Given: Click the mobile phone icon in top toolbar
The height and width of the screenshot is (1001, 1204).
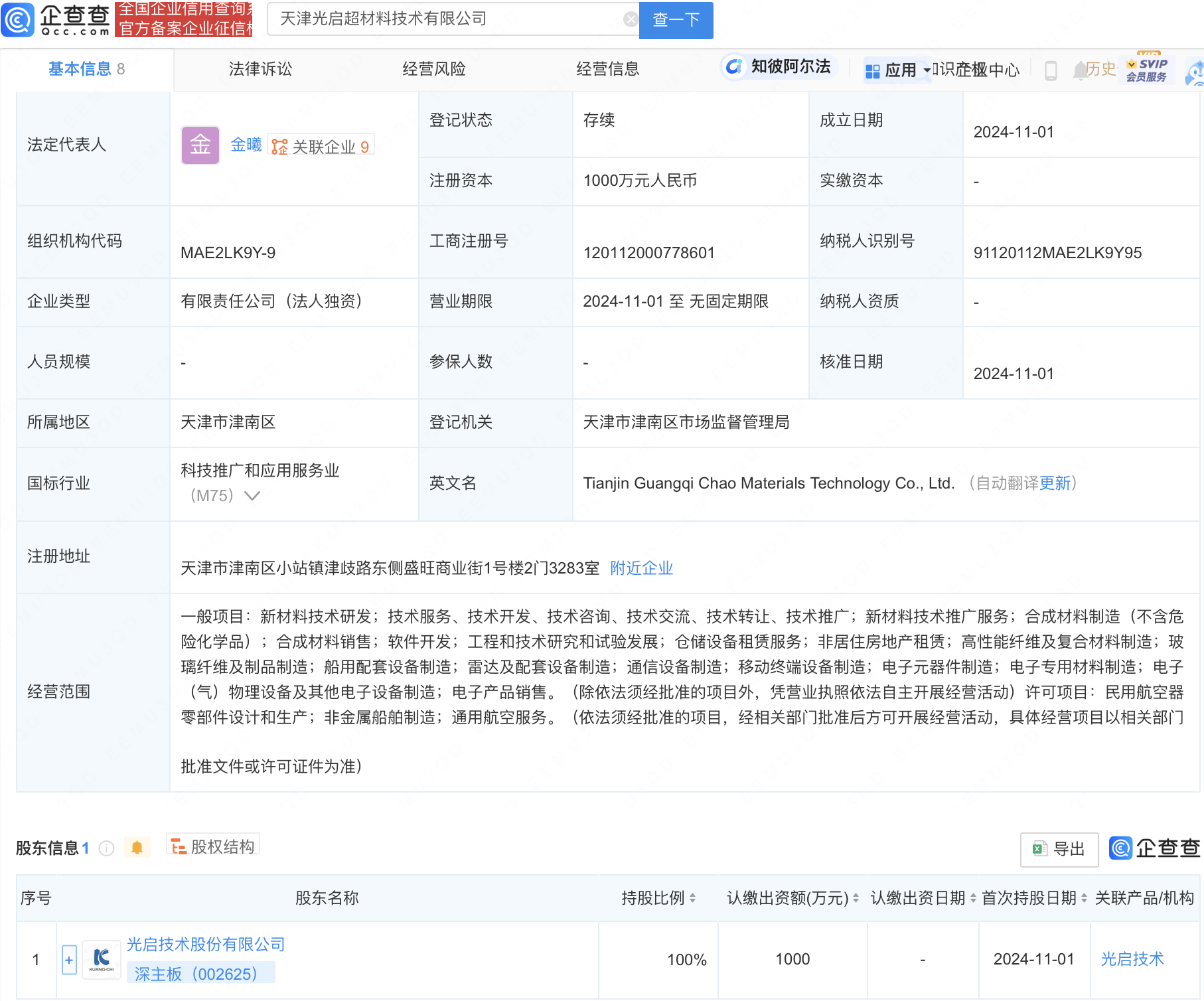Looking at the screenshot, I should (1051, 70).
